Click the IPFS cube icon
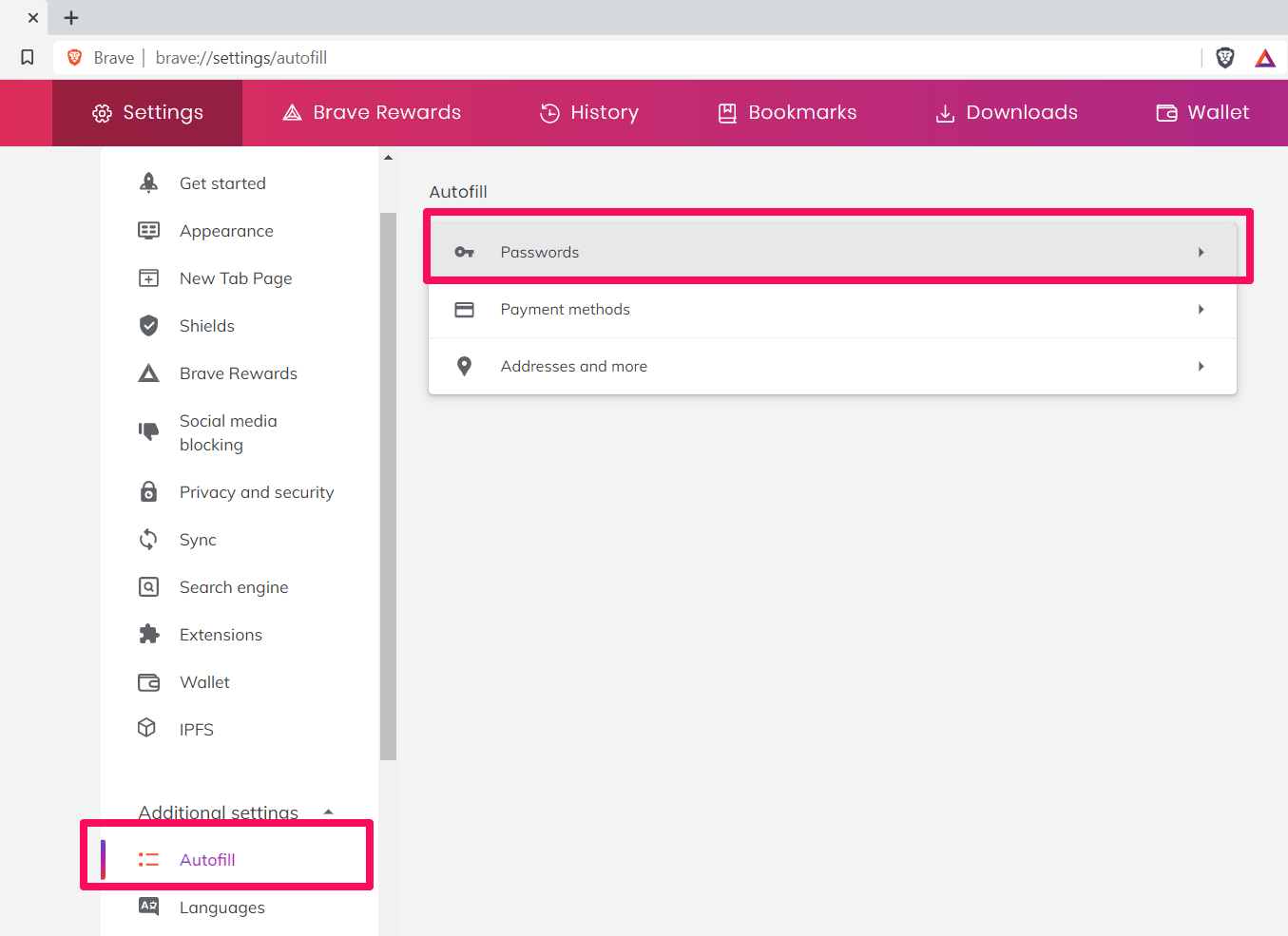 146,728
